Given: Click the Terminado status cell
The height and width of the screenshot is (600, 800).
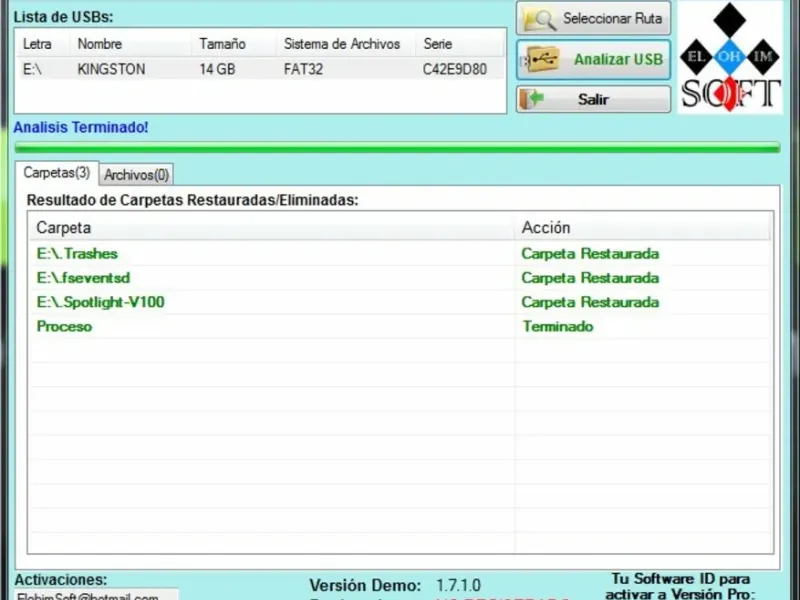Looking at the screenshot, I should tap(558, 327).
